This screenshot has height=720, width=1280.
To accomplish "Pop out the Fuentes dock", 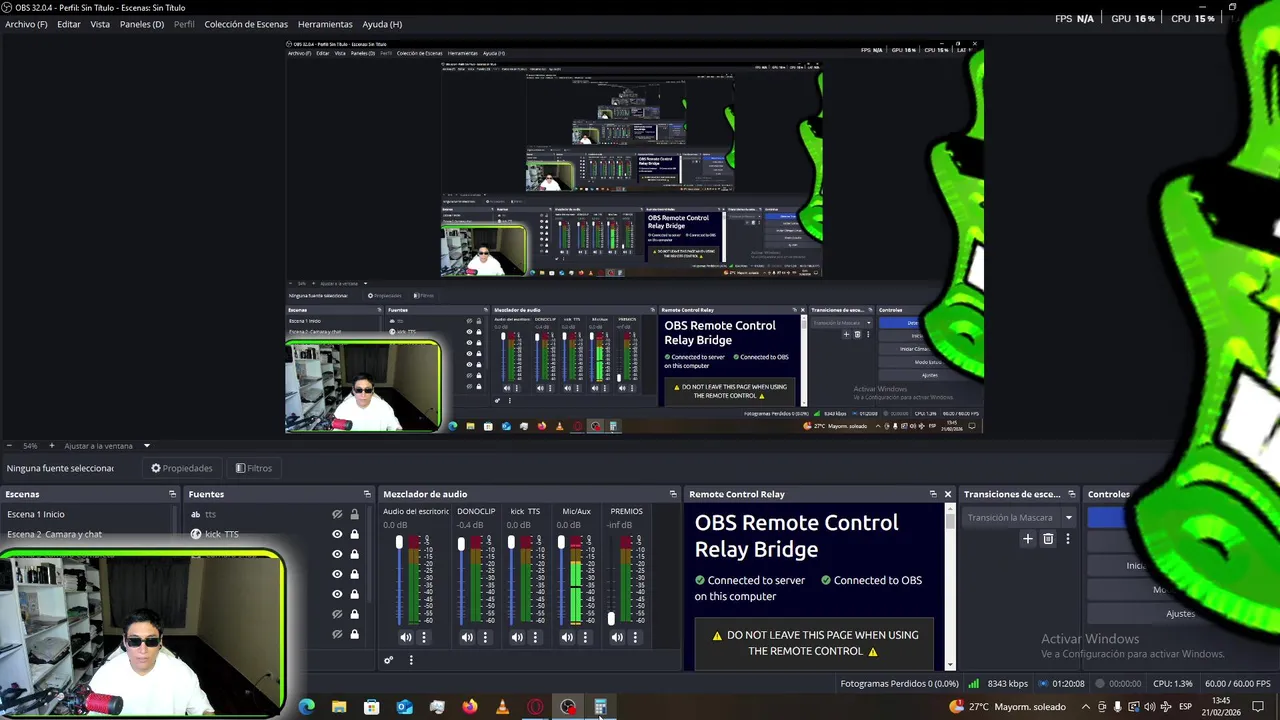I will [x=367, y=494].
